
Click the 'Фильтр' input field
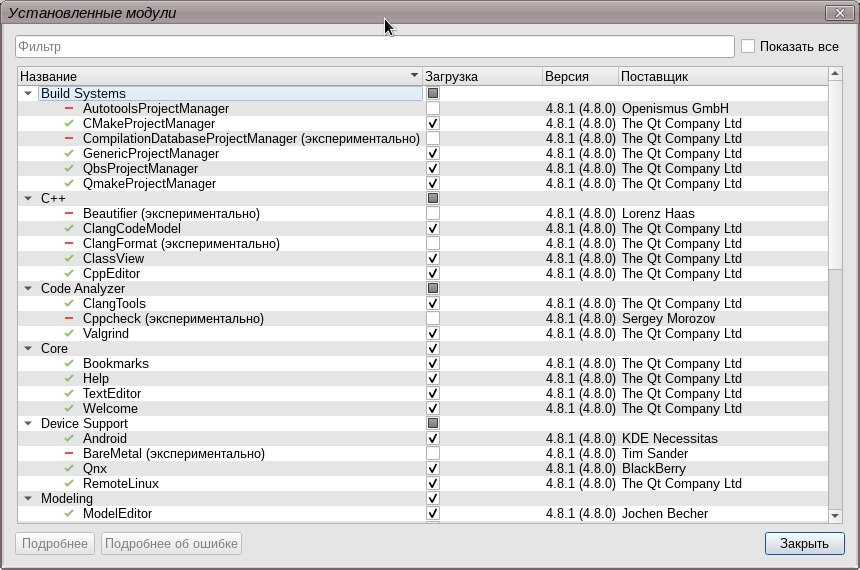coord(375,47)
